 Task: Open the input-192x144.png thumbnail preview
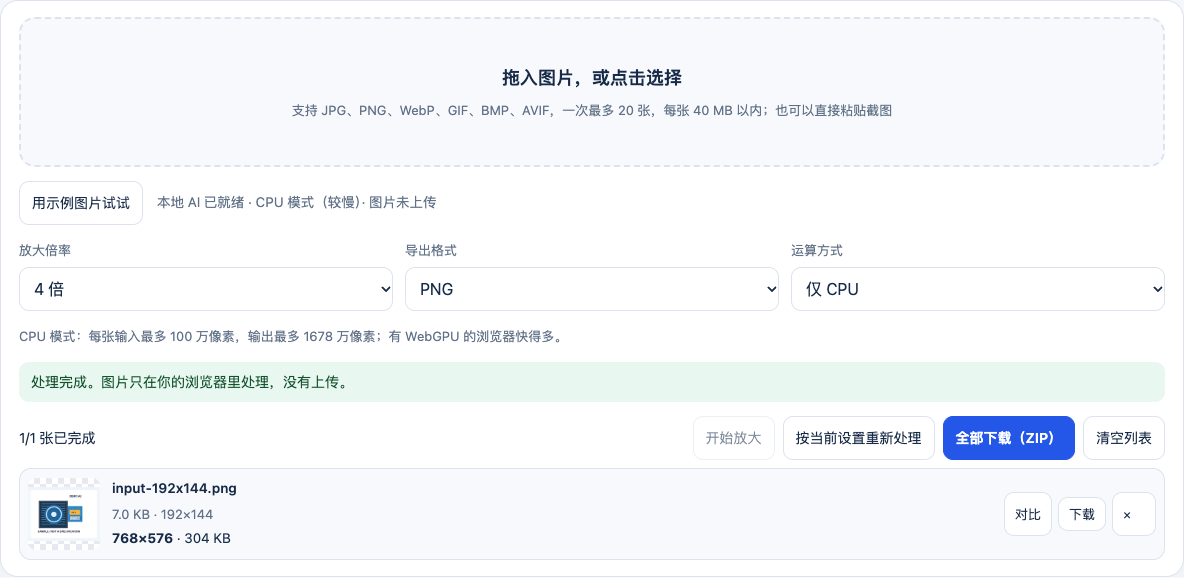64,514
